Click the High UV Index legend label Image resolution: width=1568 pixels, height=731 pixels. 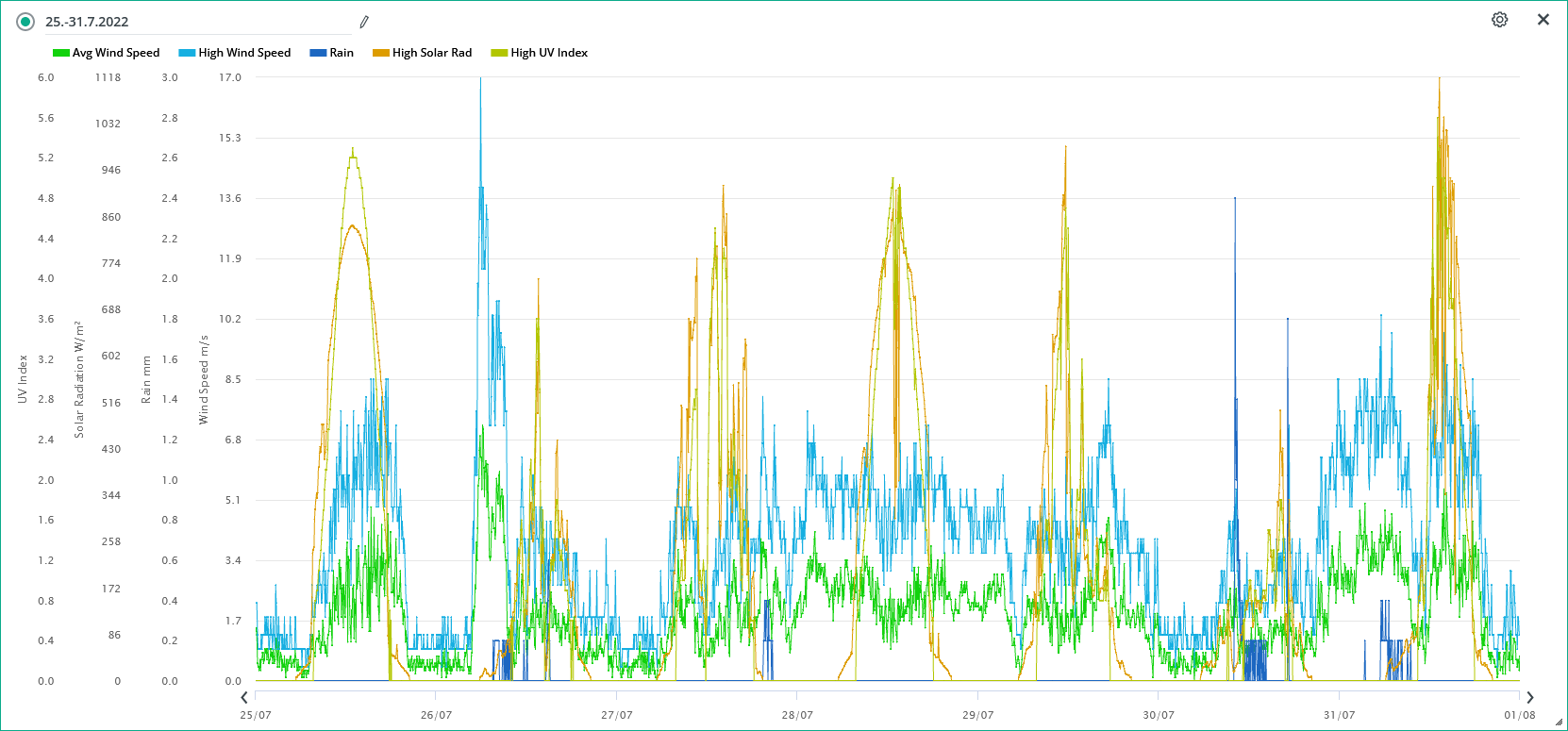pyautogui.click(x=548, y=53)
